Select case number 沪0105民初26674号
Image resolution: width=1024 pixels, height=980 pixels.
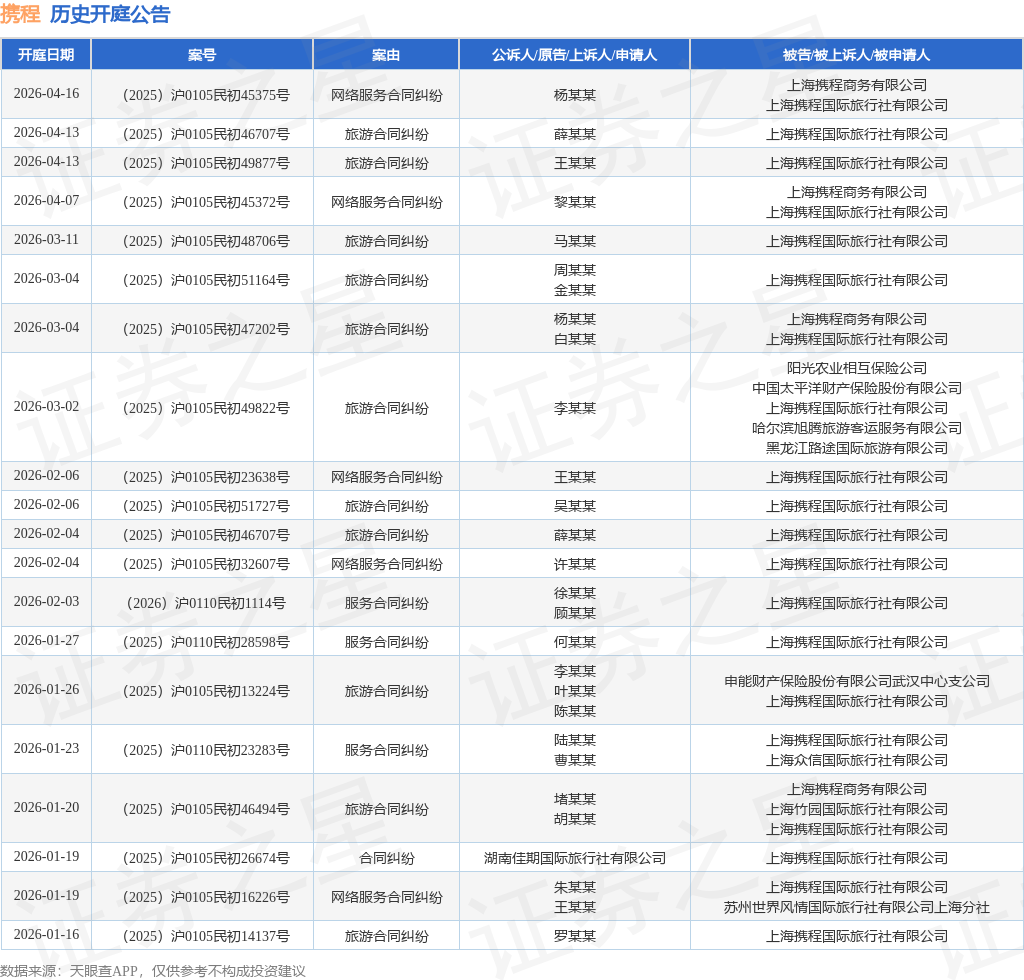click(206, 859)
